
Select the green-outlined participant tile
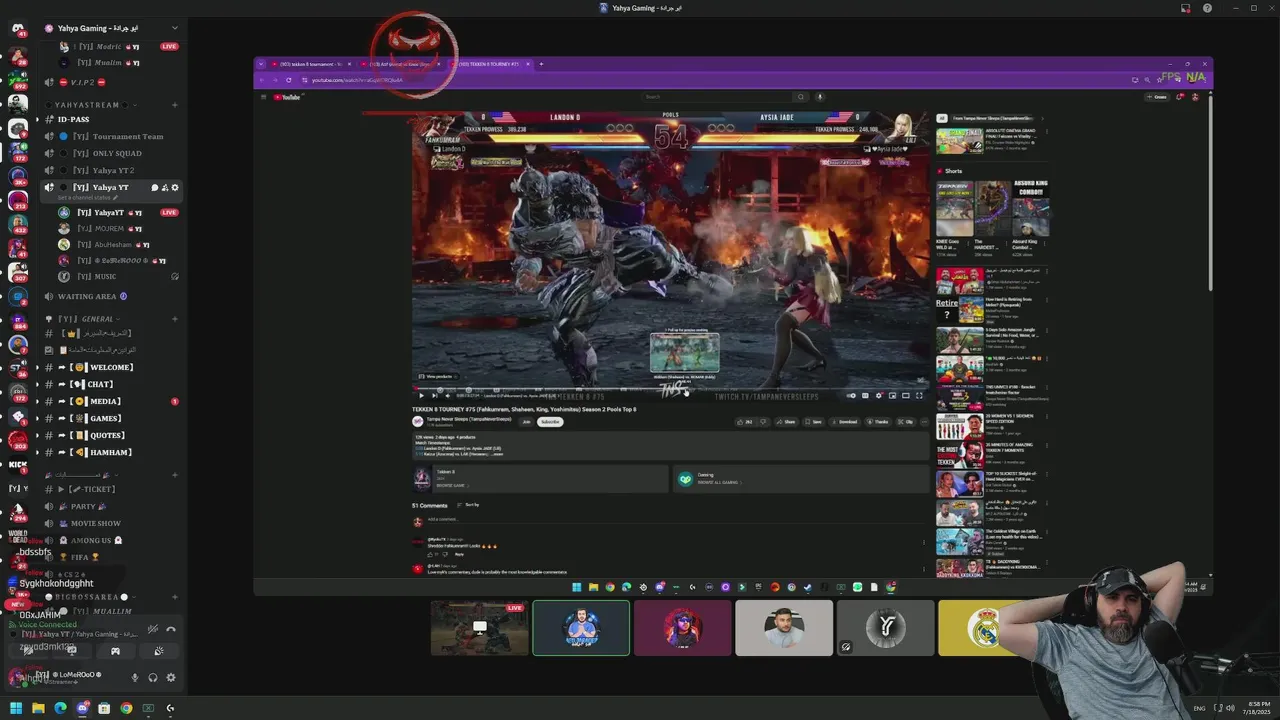(x=581, y=628)
